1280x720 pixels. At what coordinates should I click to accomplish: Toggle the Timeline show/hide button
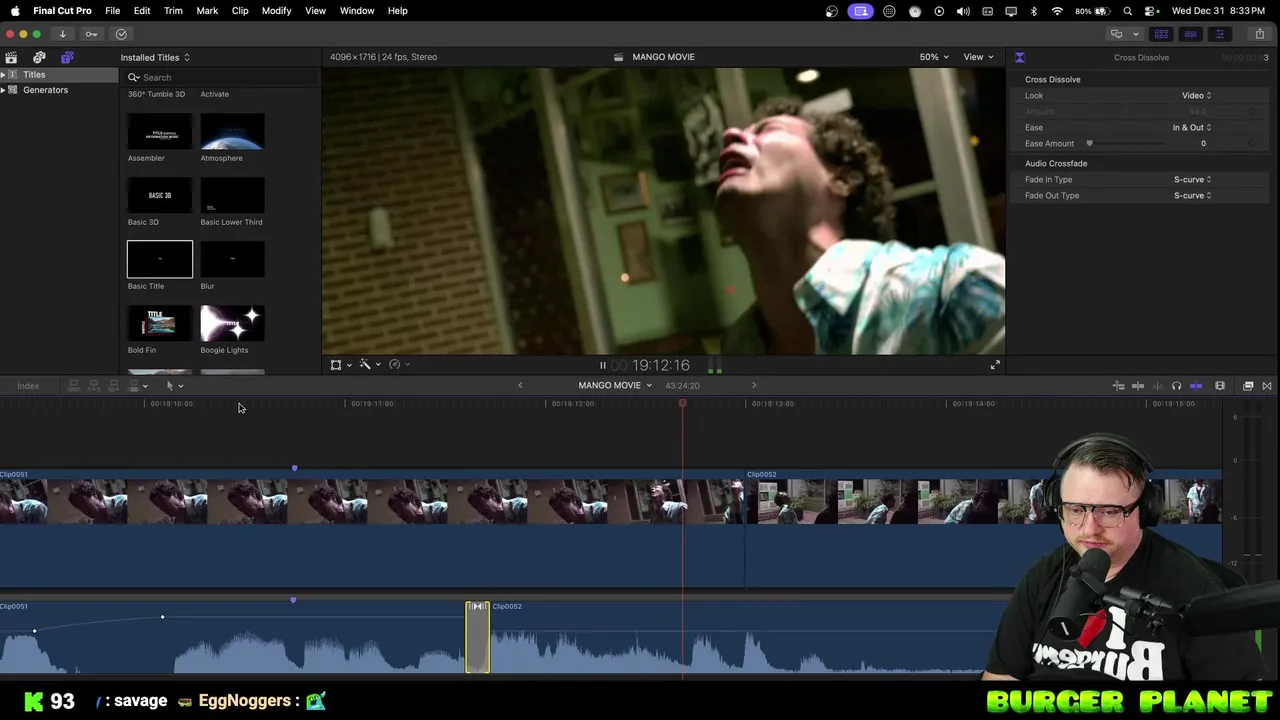click(1190, 34)
